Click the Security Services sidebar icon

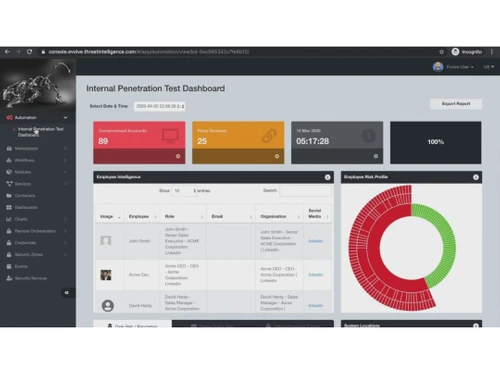9,278
